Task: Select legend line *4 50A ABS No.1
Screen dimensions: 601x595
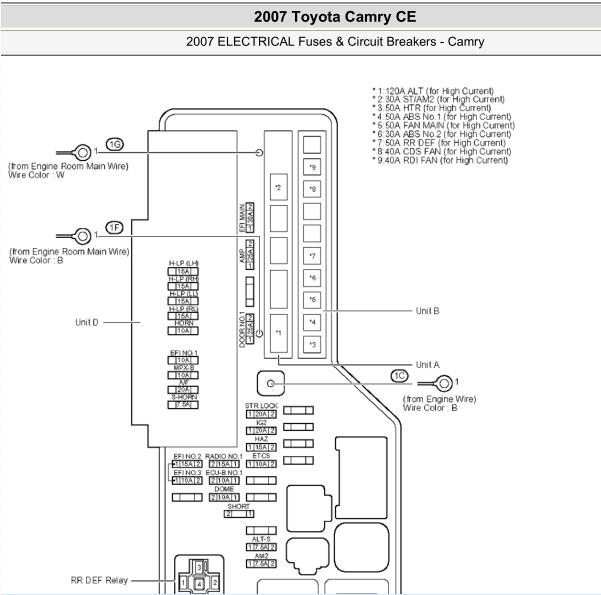Action: (442, 117)
